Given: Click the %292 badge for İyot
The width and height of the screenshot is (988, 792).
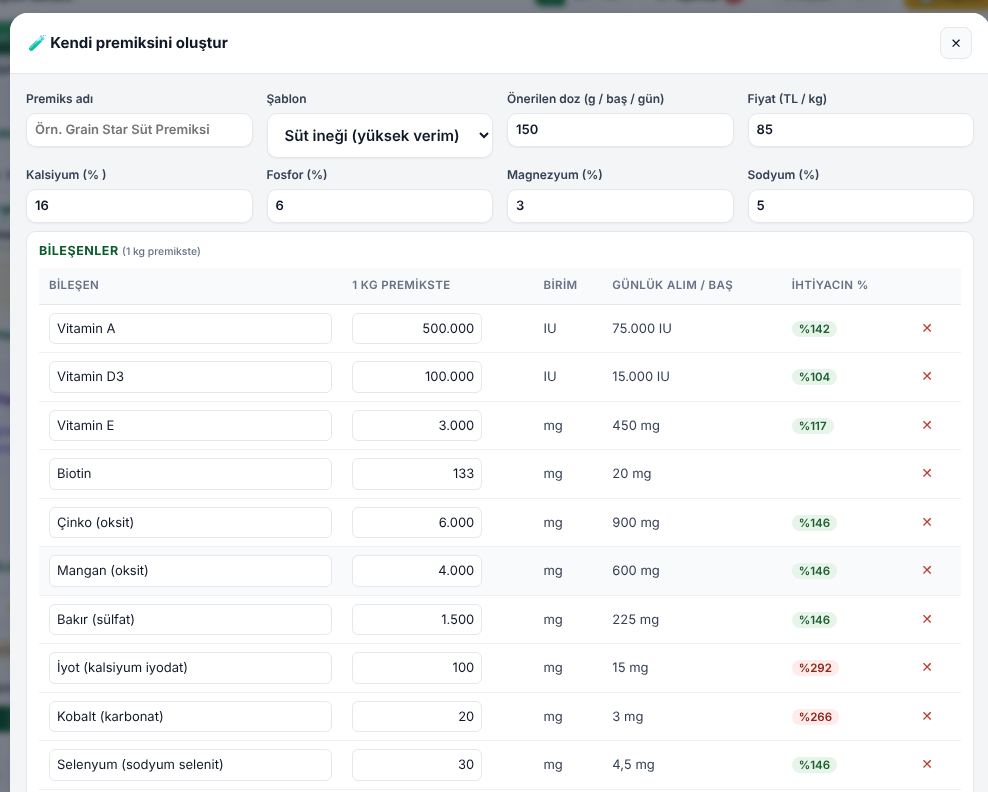Looking at the screenshot, I should click(815, 668).
